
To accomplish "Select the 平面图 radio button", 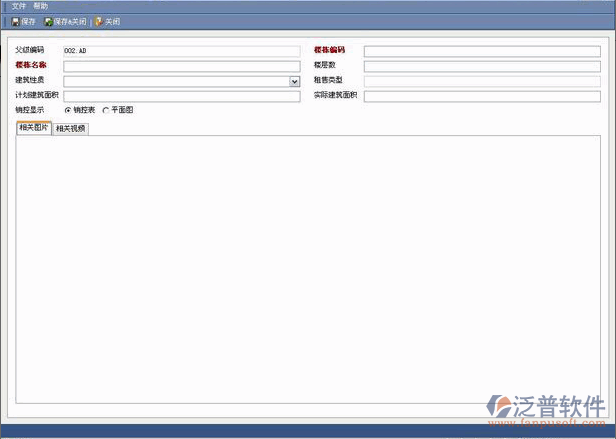I will pos(105,110).
